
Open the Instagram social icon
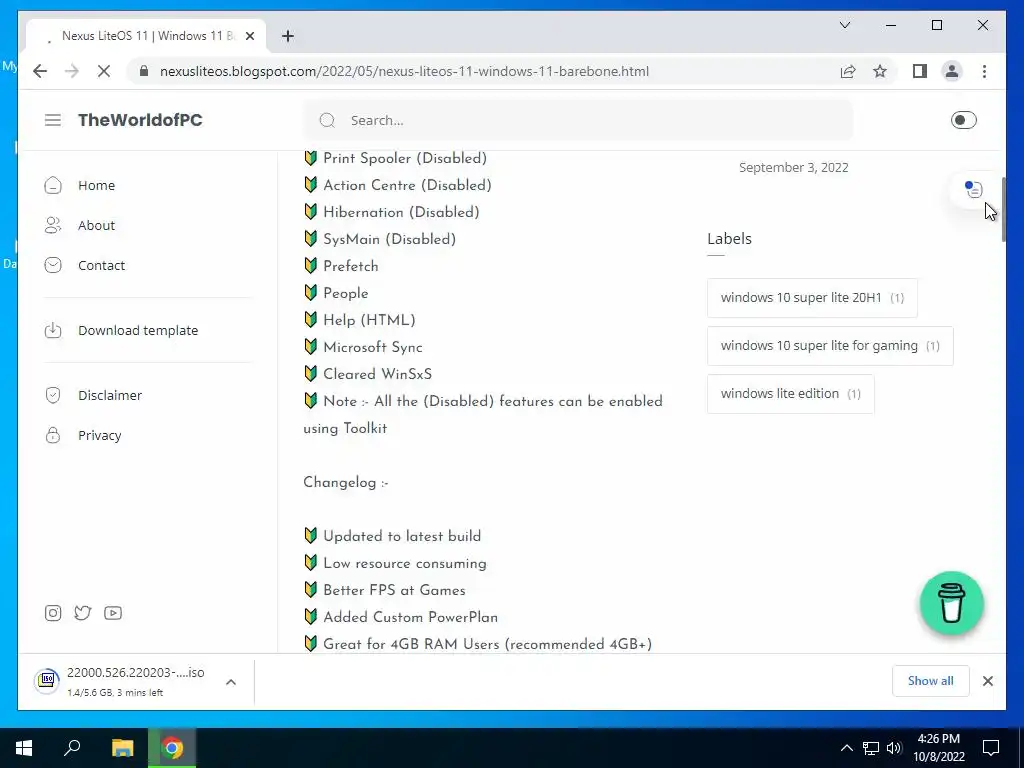pyautogui.click(x=53, y=613)
